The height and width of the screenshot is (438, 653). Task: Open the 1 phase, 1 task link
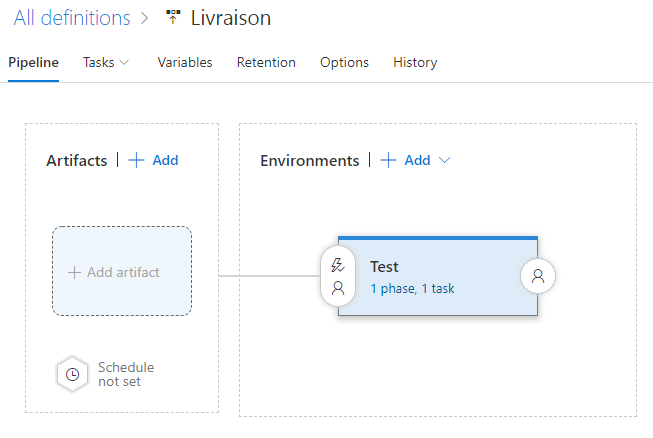click(412, 289)
